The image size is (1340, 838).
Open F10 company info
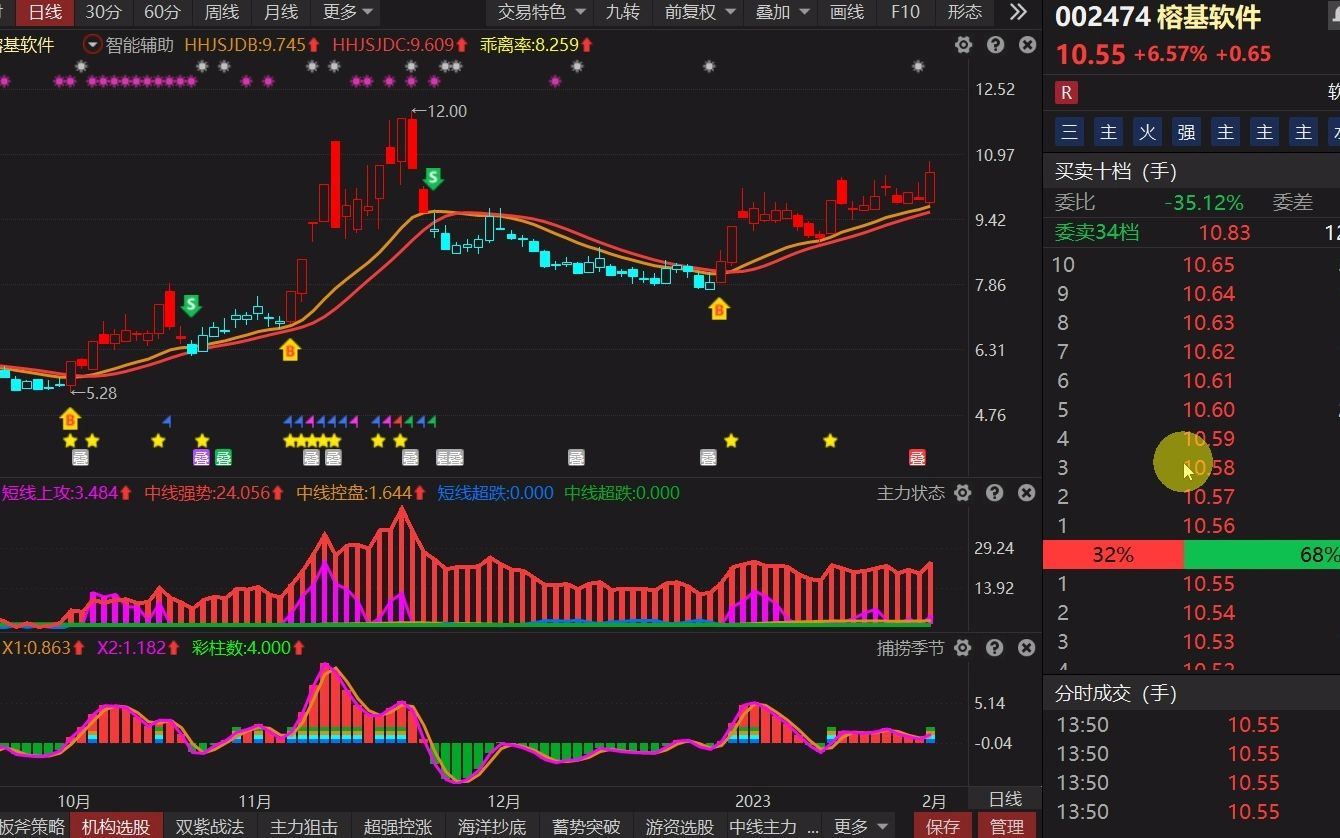(905, 12)
